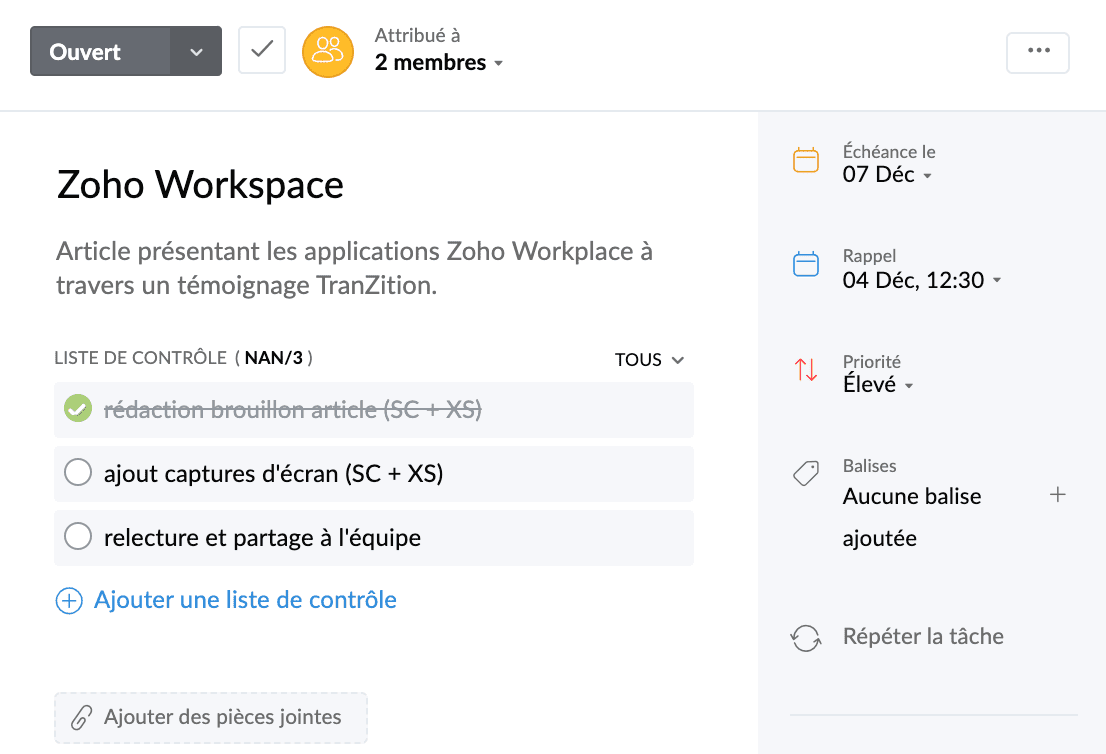Click the 'NAN/3' checklist counter

tap(274, 358)
